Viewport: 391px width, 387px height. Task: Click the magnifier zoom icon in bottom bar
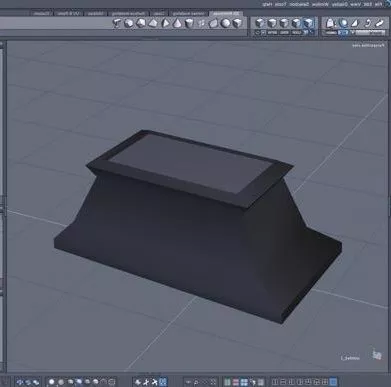(x=196, y=382)
